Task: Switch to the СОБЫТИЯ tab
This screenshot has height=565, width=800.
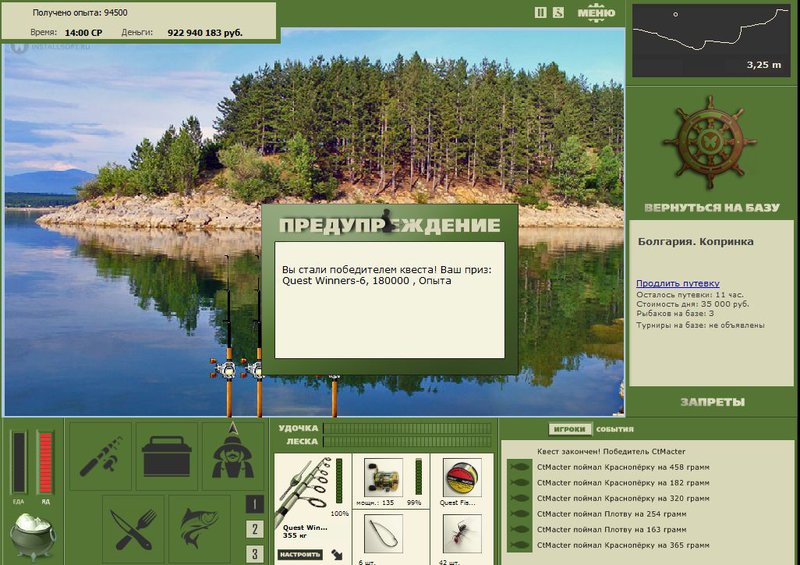Action: click(615, 429)
